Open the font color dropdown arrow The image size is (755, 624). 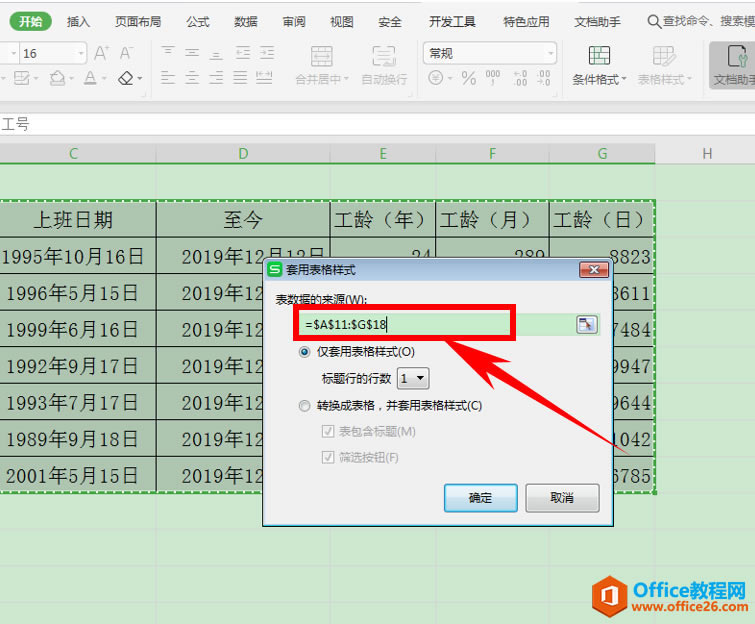coord(104,78)
